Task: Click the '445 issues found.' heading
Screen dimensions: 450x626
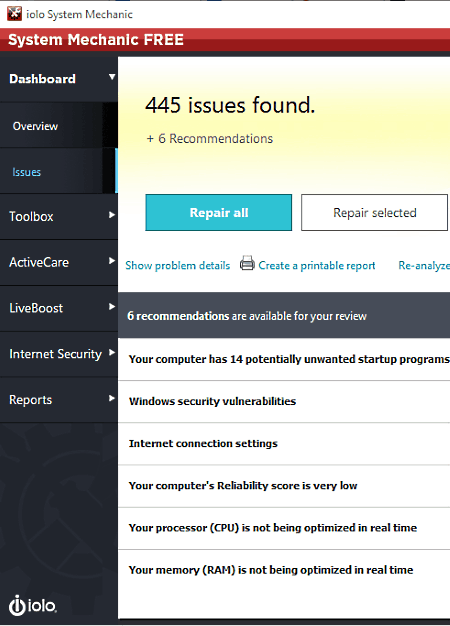Action: (230, 105)
